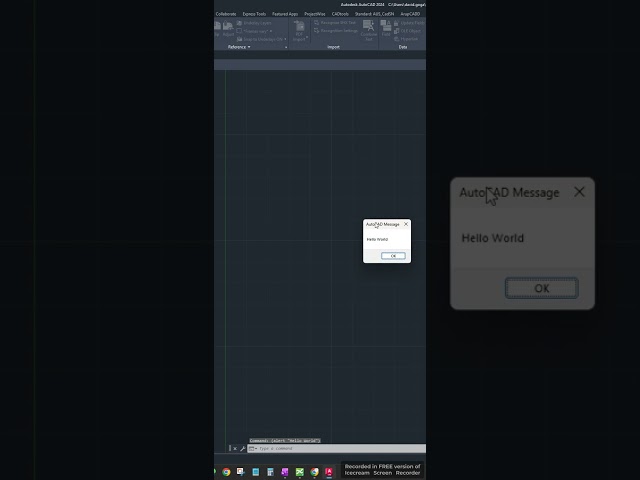Open the Reference panel dialog launcher arrow
The width and height of the screenshot is (640, 480).
[x=286, y=47]
